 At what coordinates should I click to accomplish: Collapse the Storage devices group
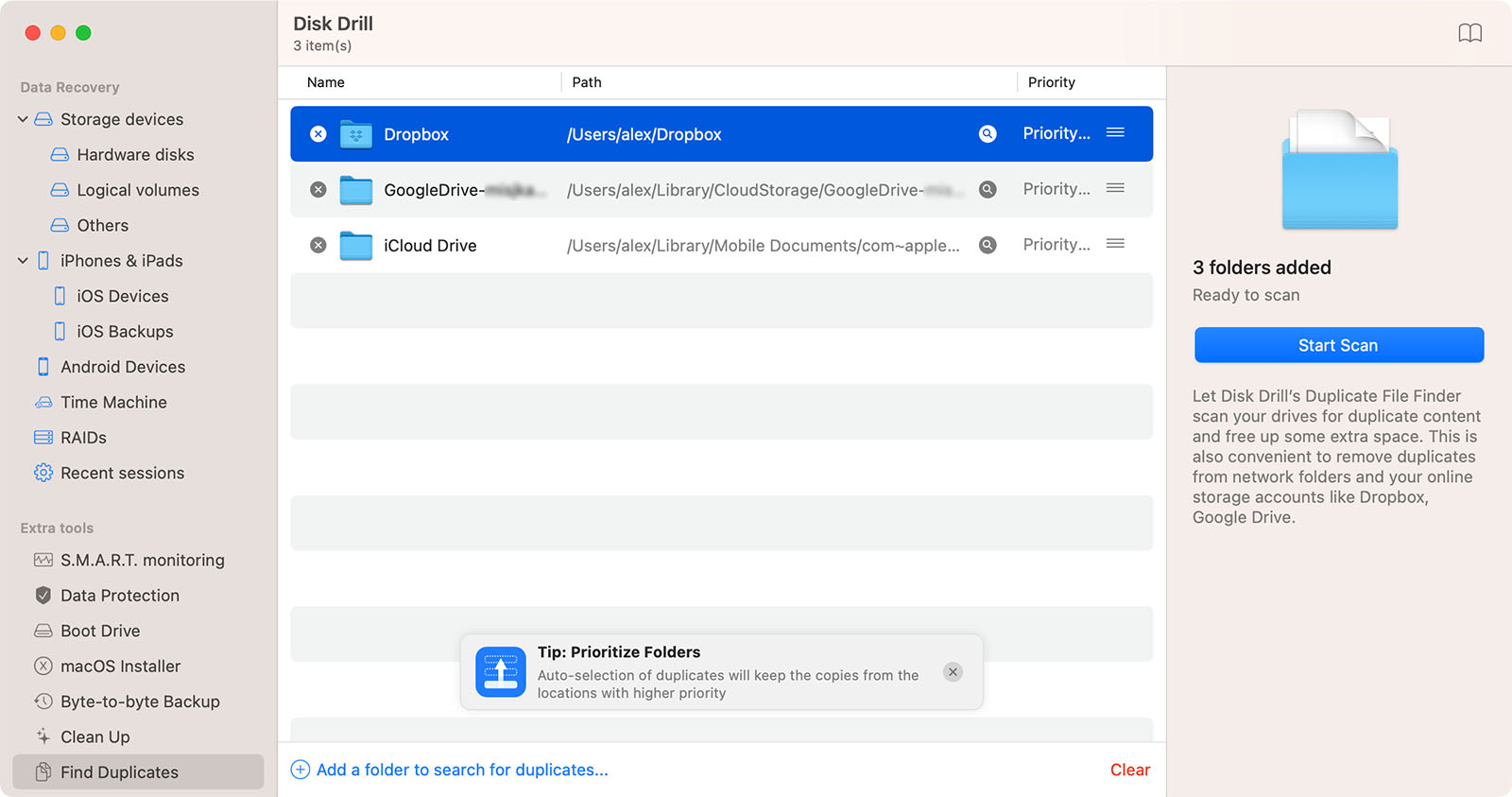point(23,119)
